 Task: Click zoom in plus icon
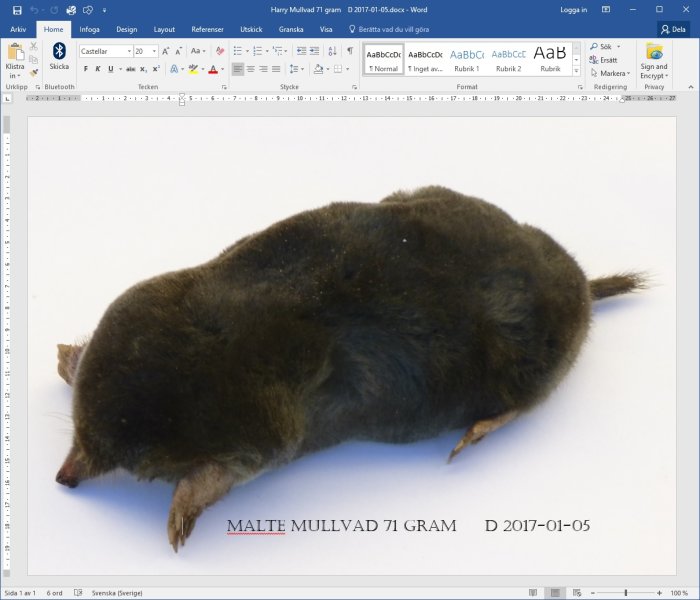coord(659,593)
